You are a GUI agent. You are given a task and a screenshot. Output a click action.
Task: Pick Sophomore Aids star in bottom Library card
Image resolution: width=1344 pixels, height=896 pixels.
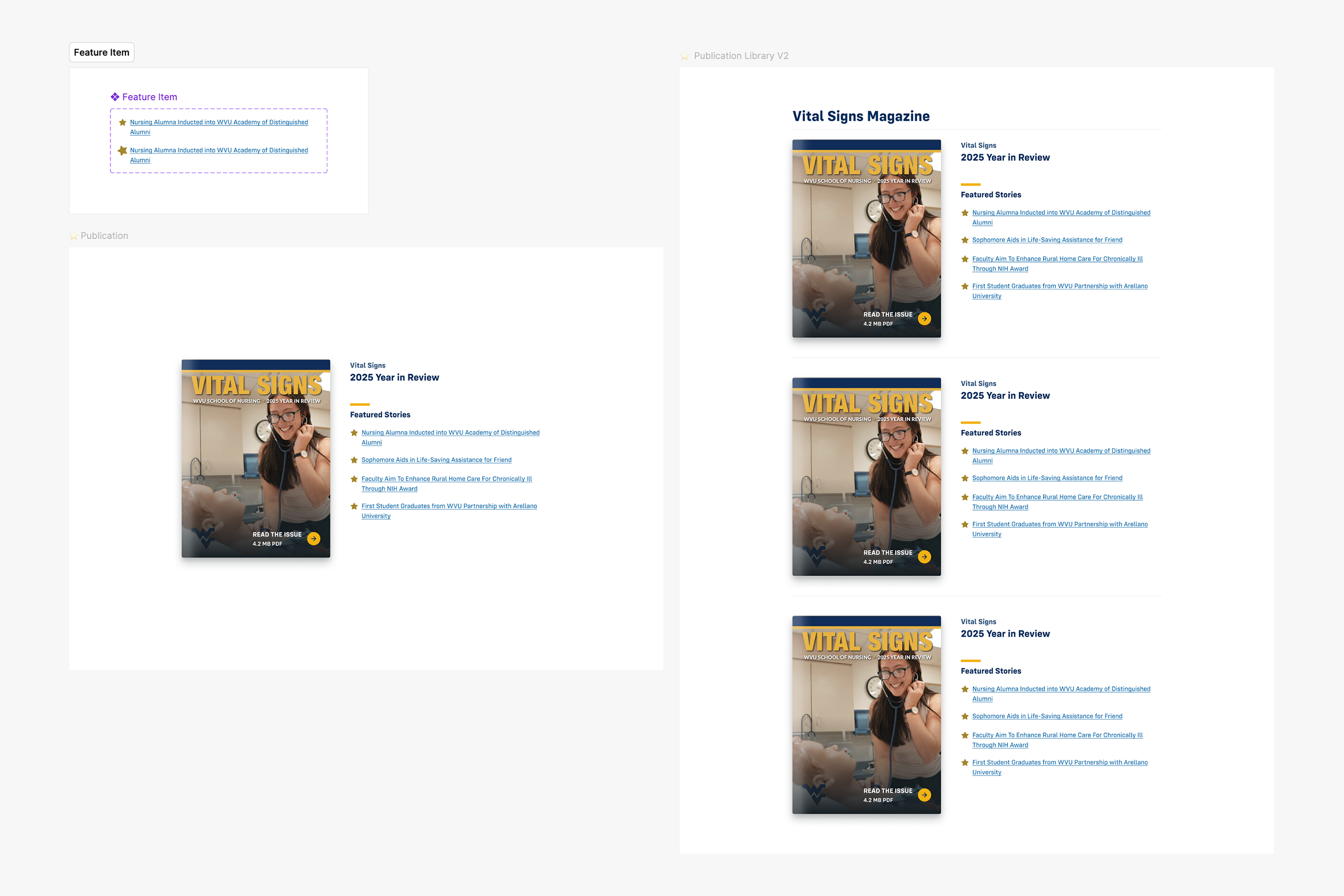(965, 717)
